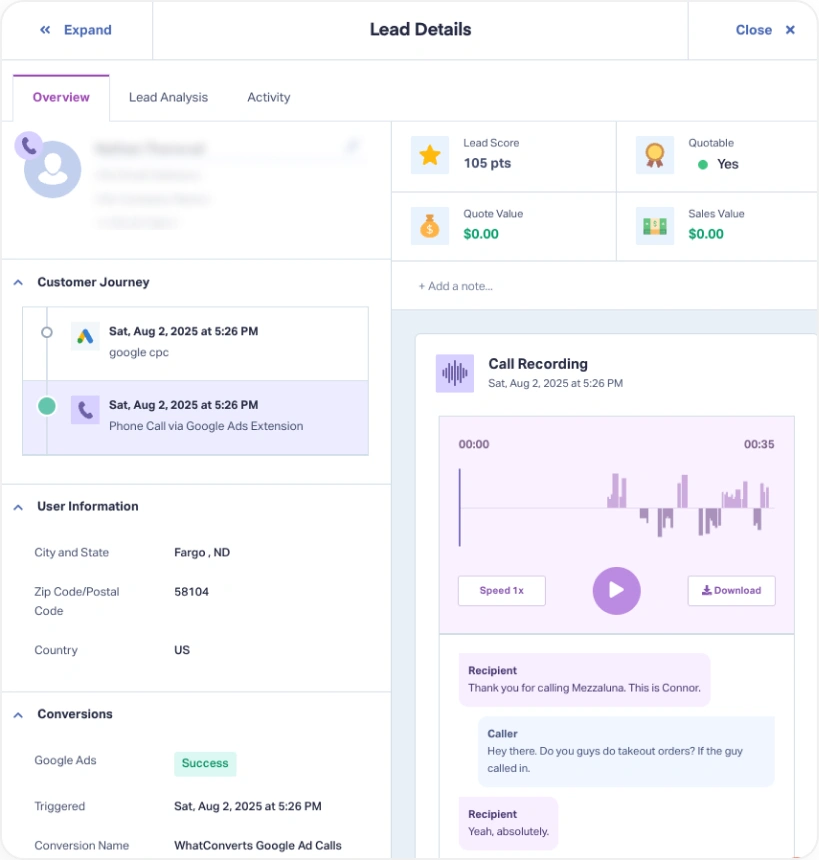The width and height of the screenshot is (819, 860).
Task: Click the Google Ads logo icon
Action: click(x=85, y=336)
